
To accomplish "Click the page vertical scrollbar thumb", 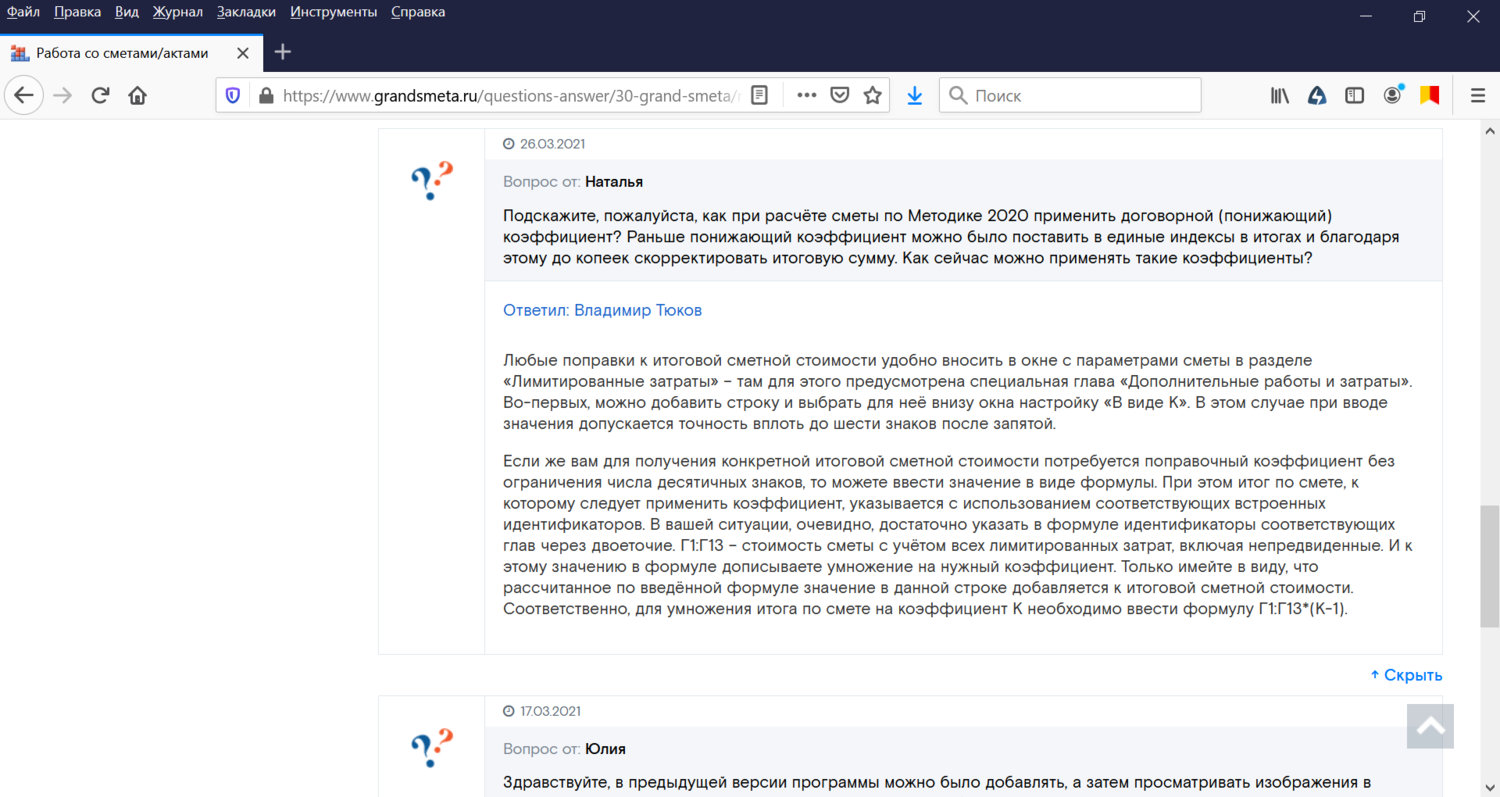I will [1490, 565].
